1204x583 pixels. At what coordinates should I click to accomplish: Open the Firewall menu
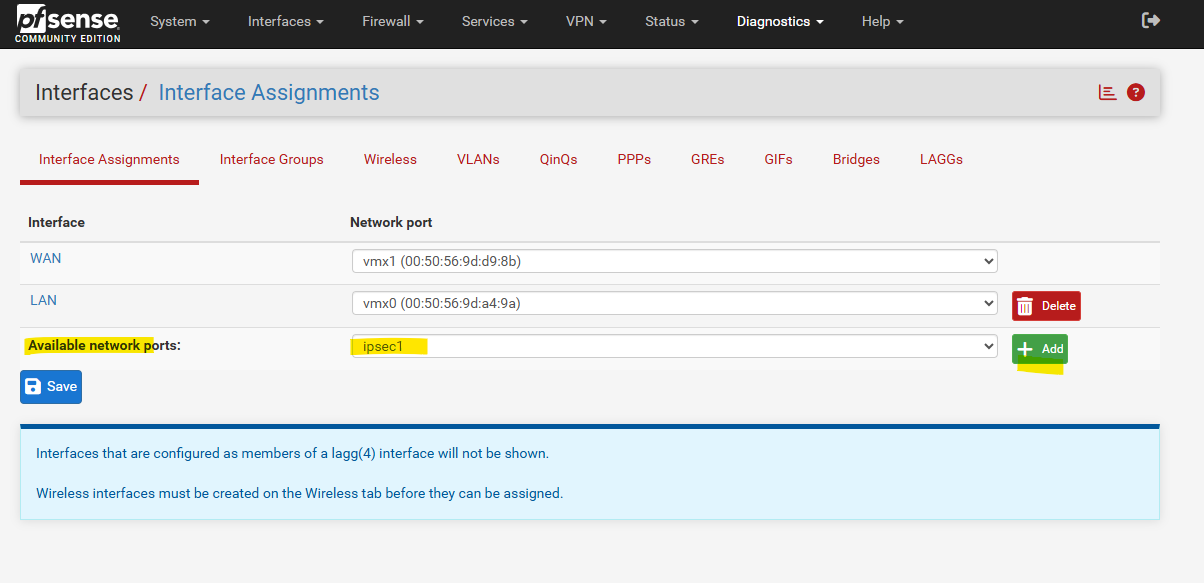point(393,21)
